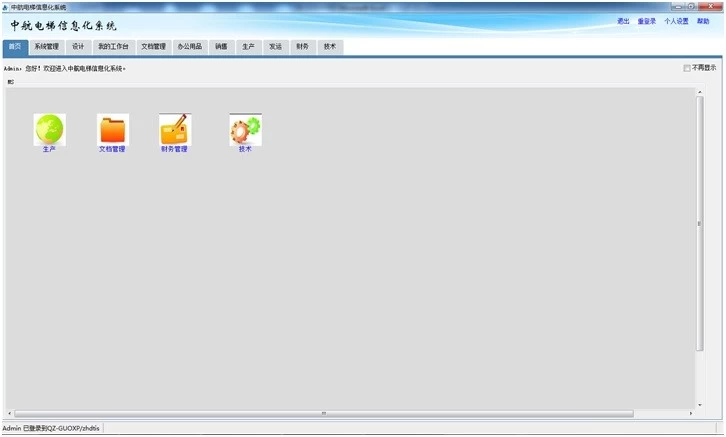Open the 文档管理 orange folder icon
The width and height of the screenshot is (726, 437).
[x=112, y=130]
